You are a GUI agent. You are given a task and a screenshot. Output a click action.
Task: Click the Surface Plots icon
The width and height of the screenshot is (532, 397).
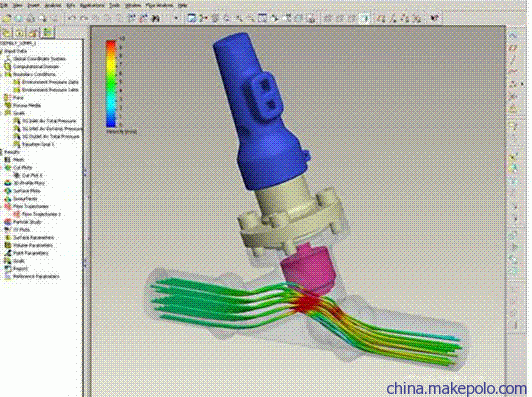click(x=8, y=191)
